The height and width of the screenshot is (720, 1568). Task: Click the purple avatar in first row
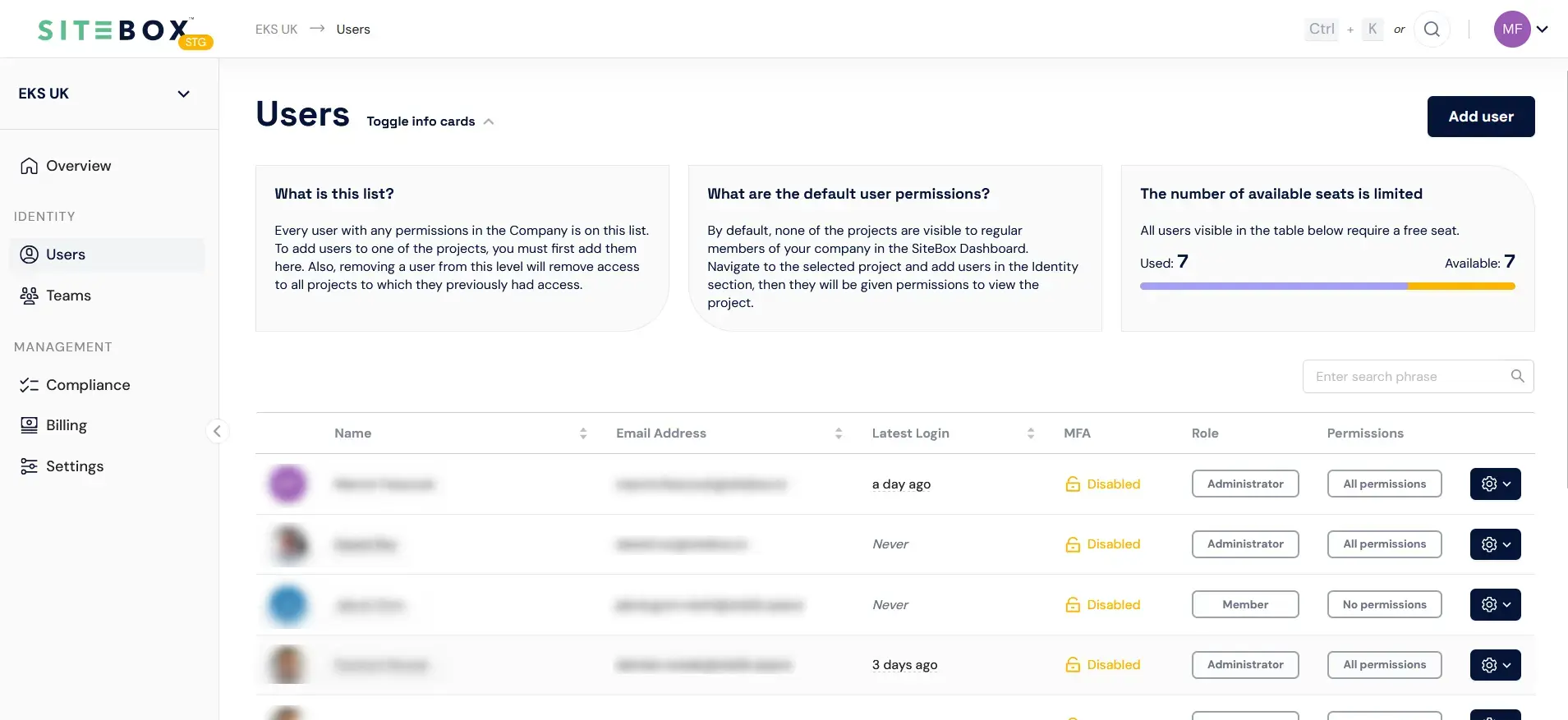tap(287, 484)
